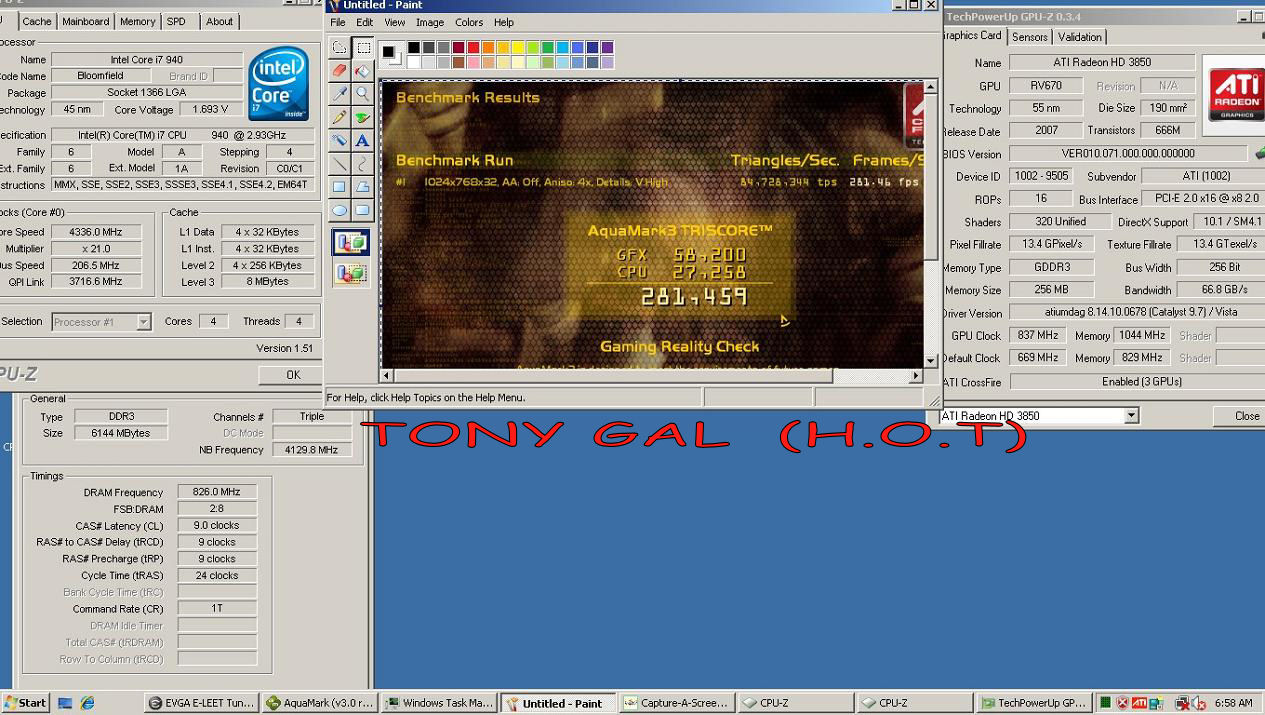Open the View menu in Paint
Image resolution: width=1265 pixels, height=715 pixels.
click(x=395, y=22)
